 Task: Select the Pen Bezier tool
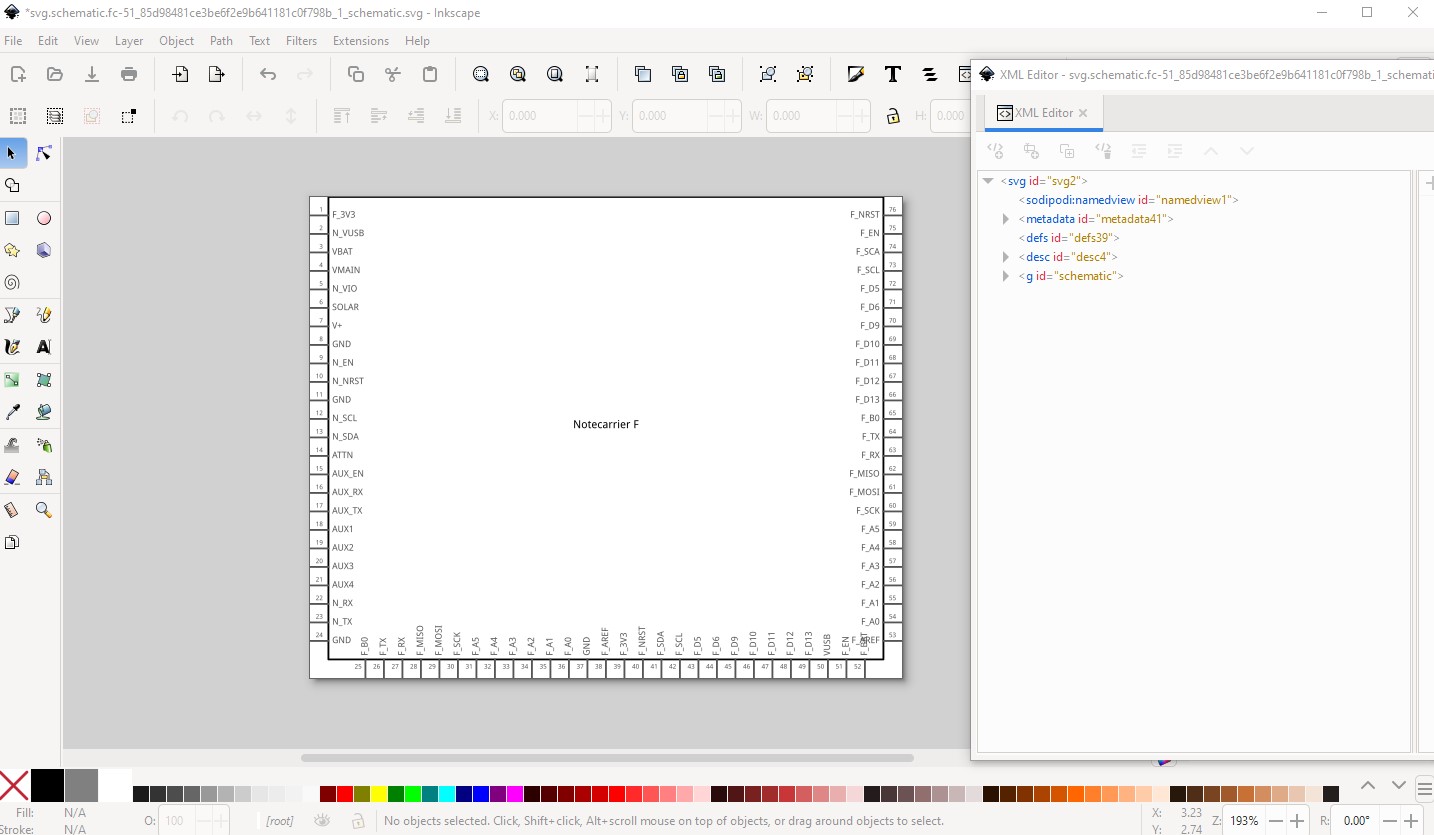point(12,315)
